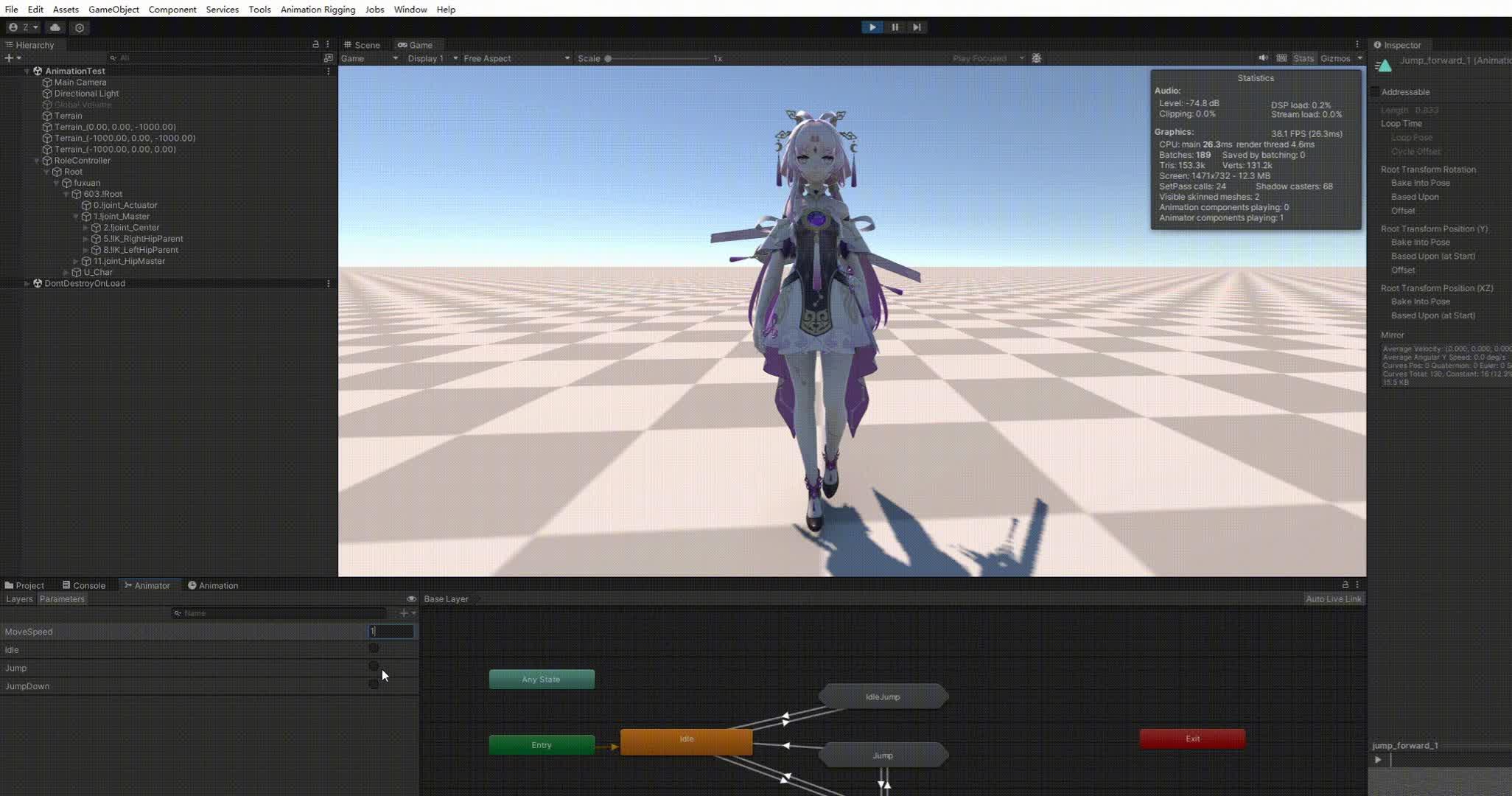
Task: Toggle Animator layer visibility eye icon
Action: [411, 599]
